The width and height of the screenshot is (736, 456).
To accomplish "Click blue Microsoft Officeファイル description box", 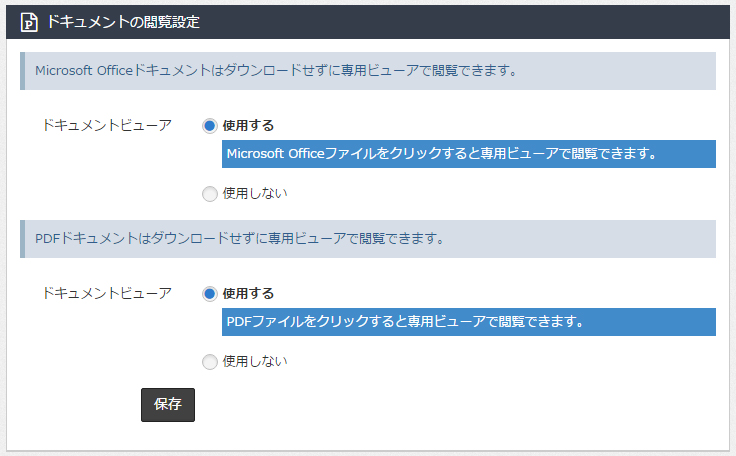I will (469, 154).
